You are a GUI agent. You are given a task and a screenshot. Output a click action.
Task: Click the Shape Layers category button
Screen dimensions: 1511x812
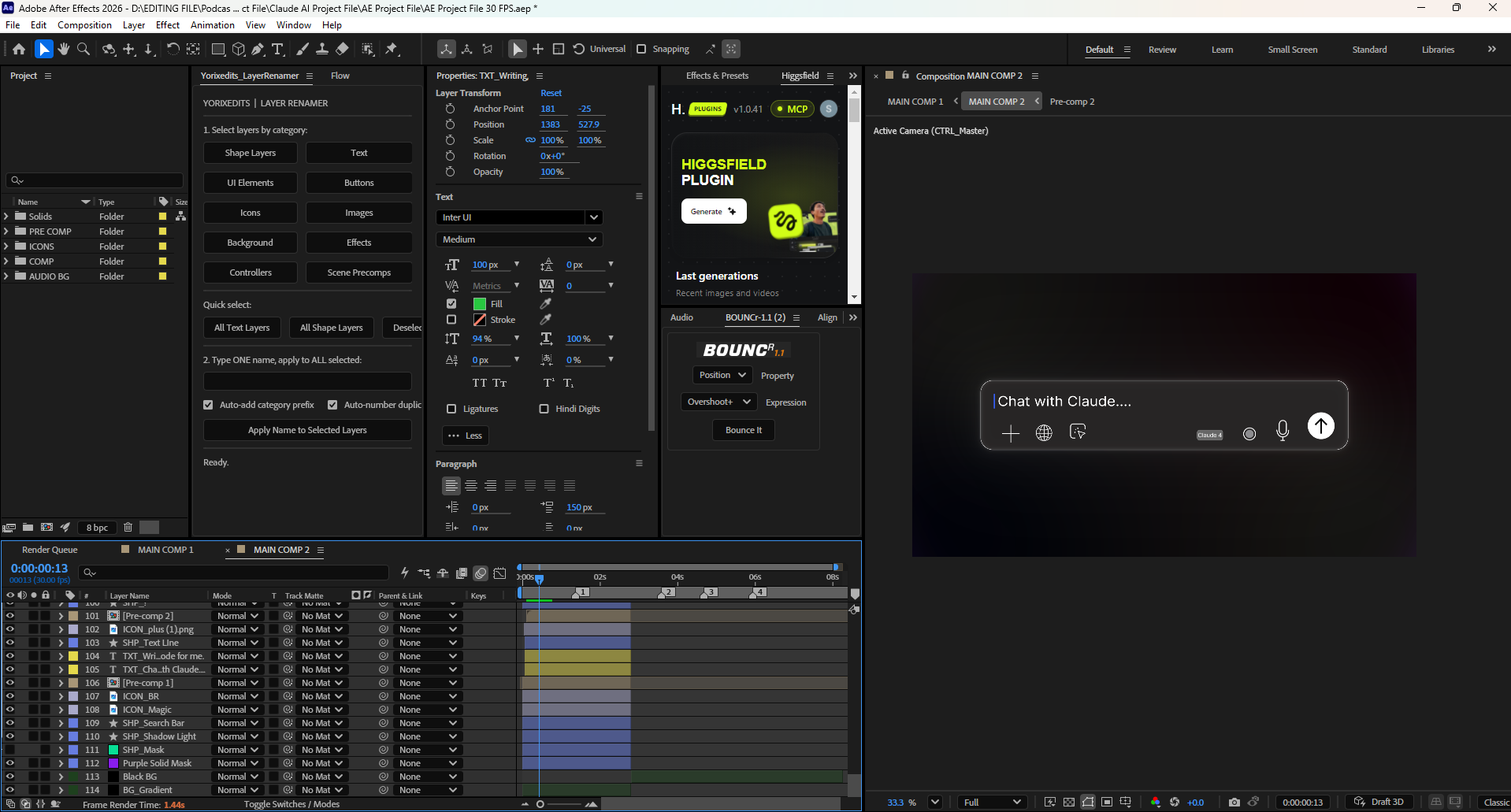251,153
